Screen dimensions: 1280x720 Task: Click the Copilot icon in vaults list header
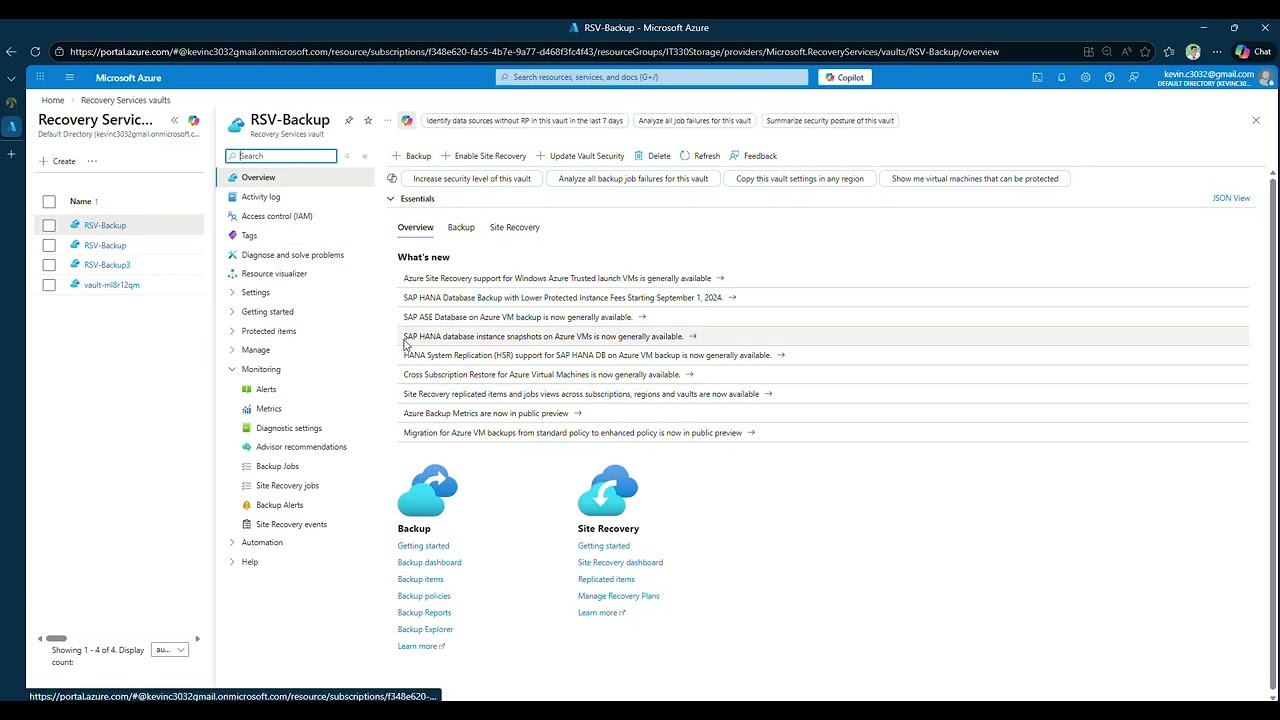[x=194, y=120]
